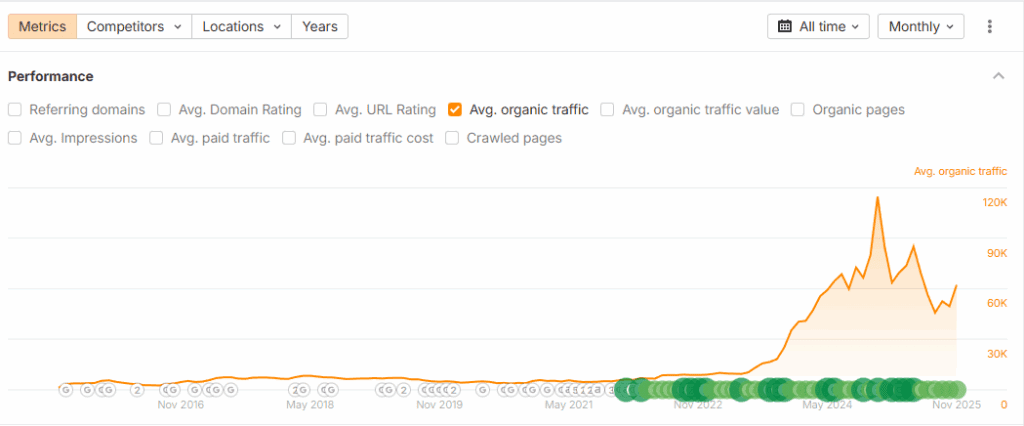Open the Locations dropdown
Screen dimensions: 1024x426
[241, 26]
